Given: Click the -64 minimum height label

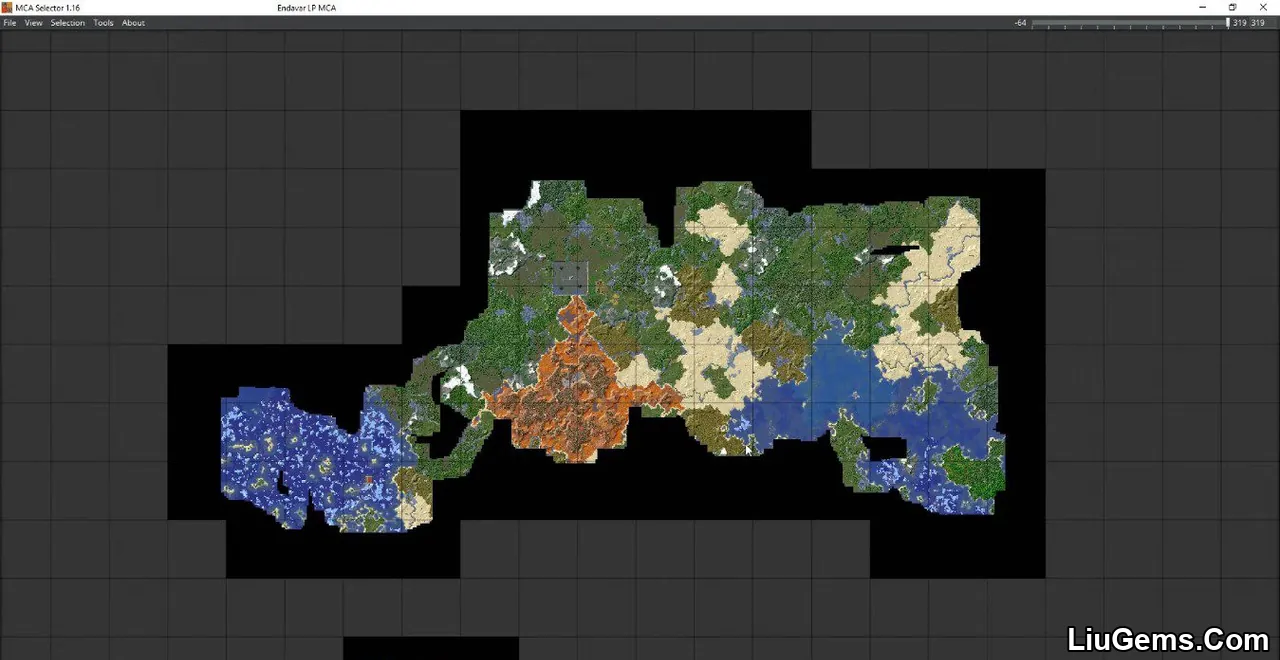Looking at the screenshot, I should tap(1020, 23).
